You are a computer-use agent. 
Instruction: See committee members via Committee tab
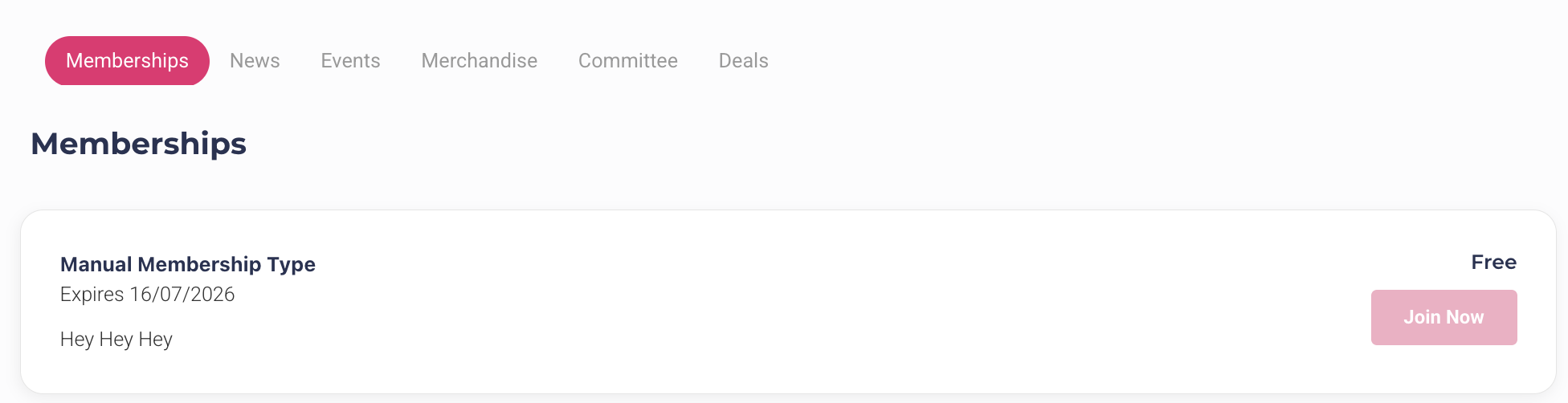[627, 61]
